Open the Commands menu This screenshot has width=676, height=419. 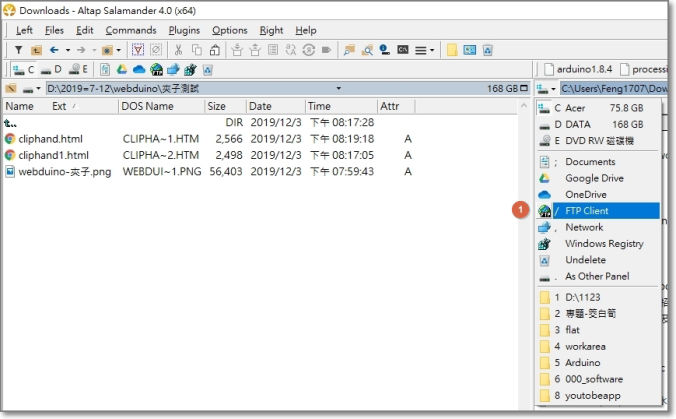click(x=131, y=30)
